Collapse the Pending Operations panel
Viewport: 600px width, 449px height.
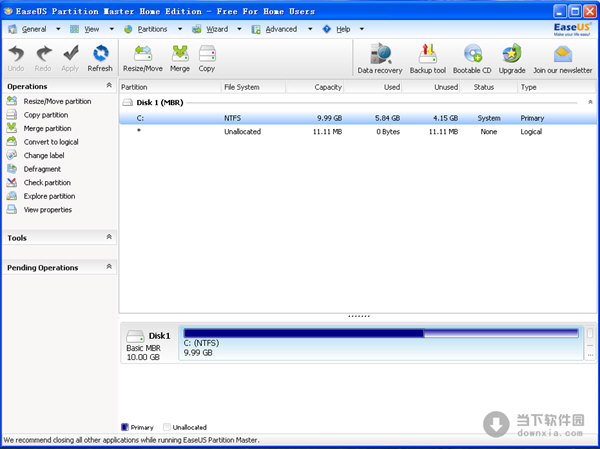[109, 266]
